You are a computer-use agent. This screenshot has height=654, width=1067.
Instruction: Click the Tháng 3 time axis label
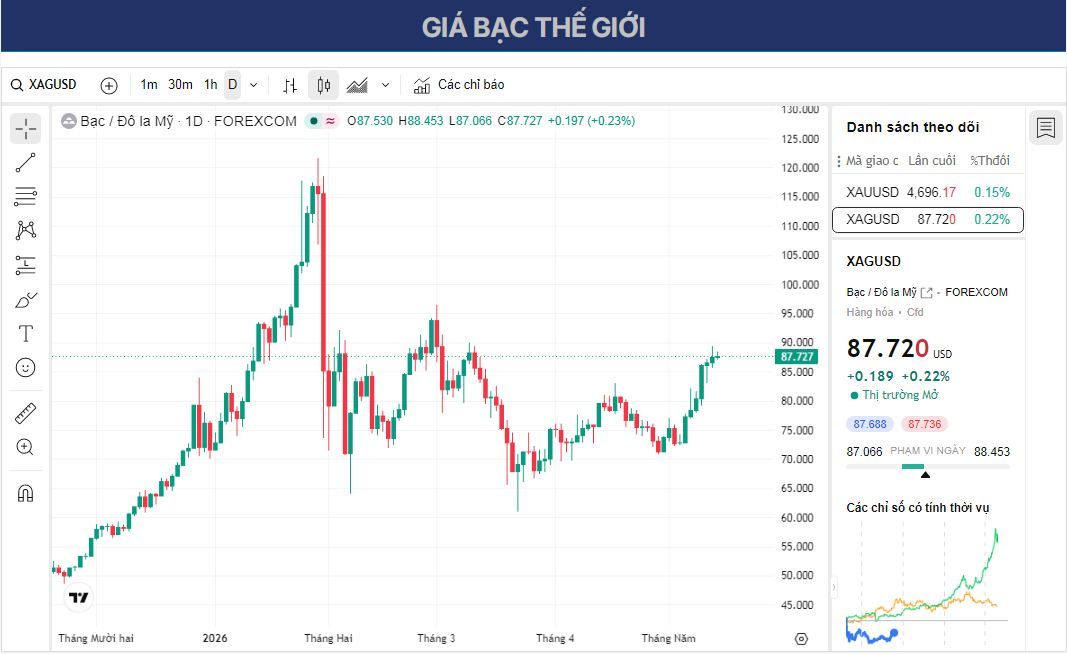(436, 638)
